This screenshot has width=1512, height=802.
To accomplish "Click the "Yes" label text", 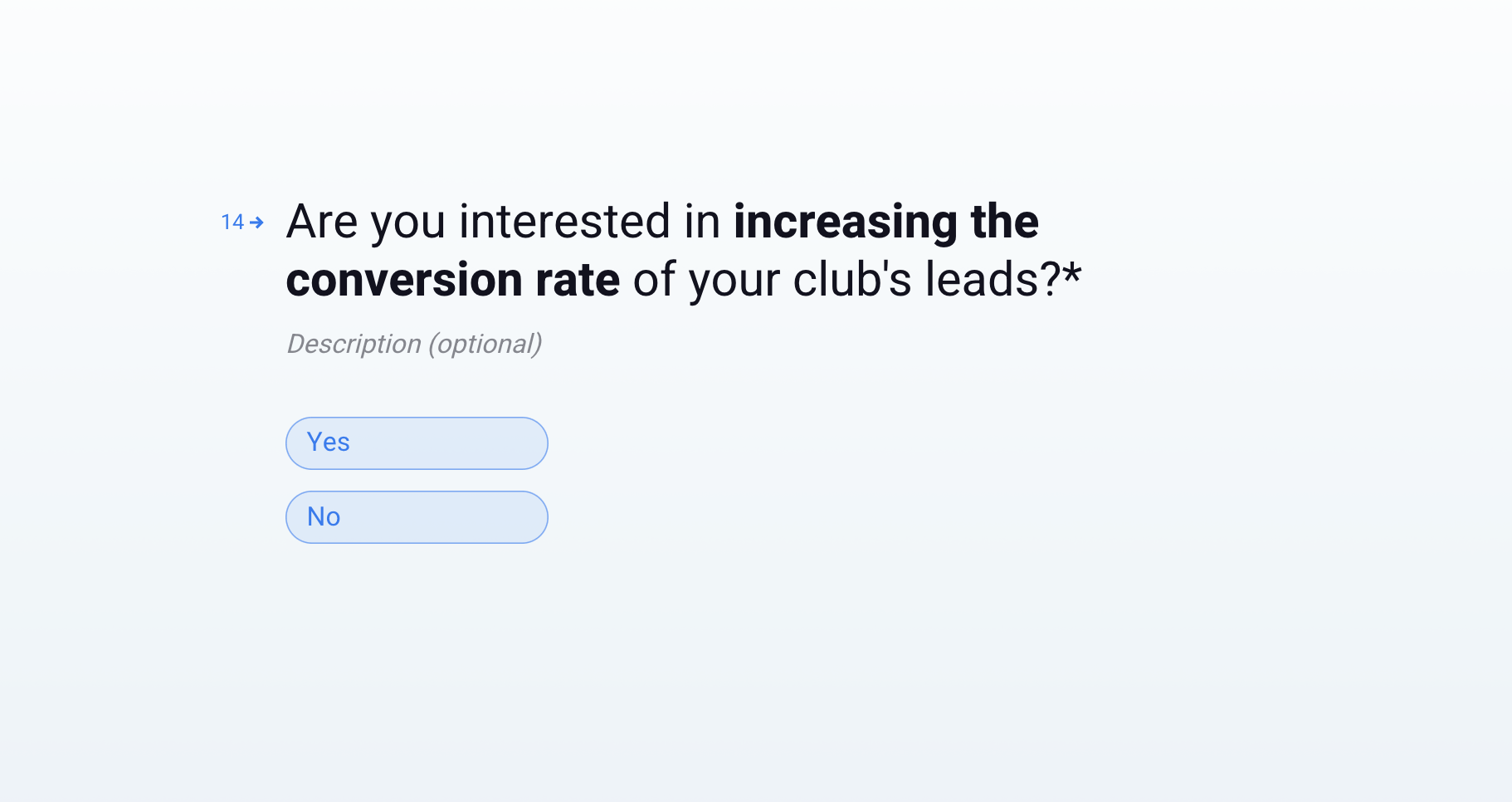I will point(329,443).
